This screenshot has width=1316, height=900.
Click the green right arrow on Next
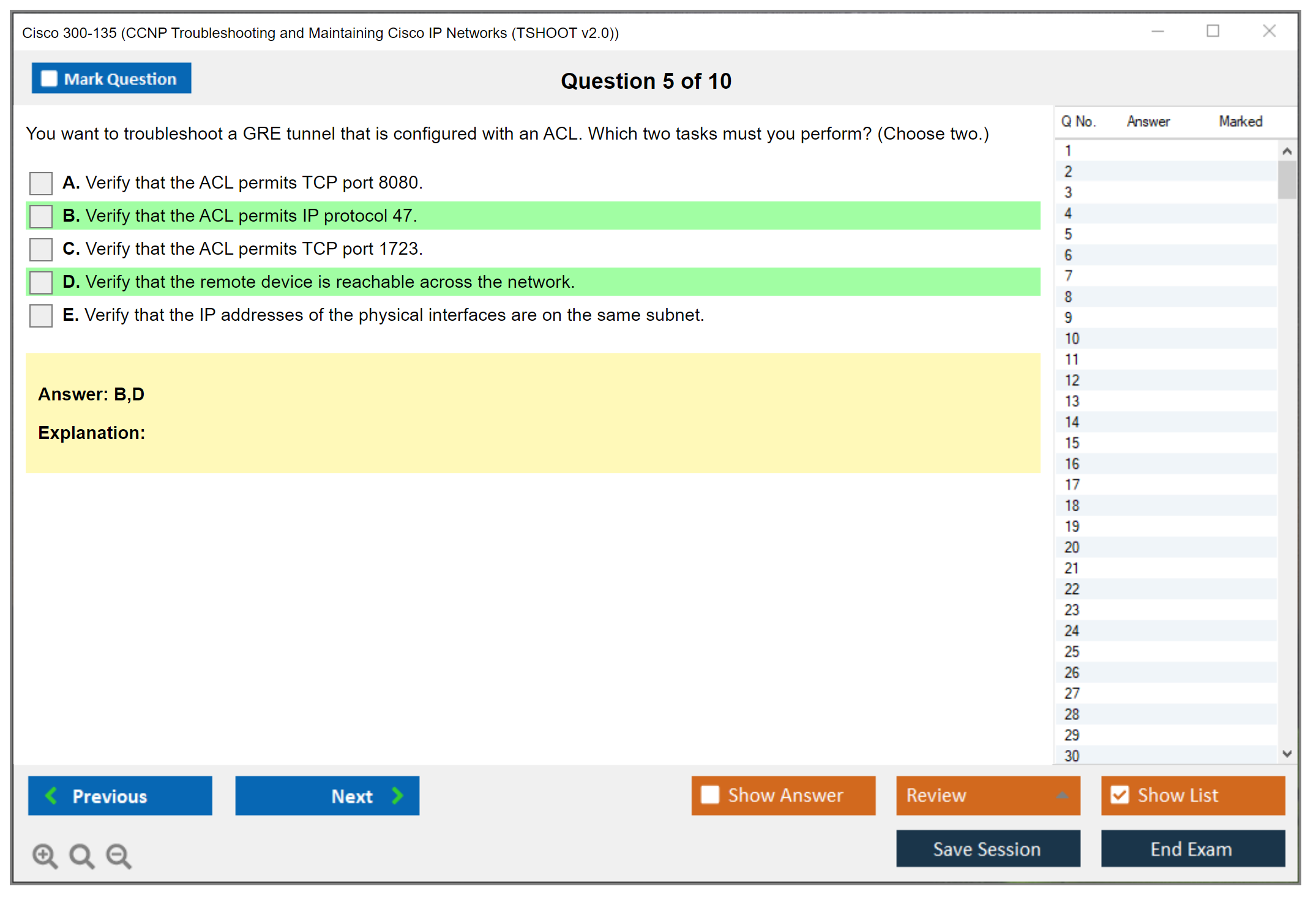(x=398, y=795)
